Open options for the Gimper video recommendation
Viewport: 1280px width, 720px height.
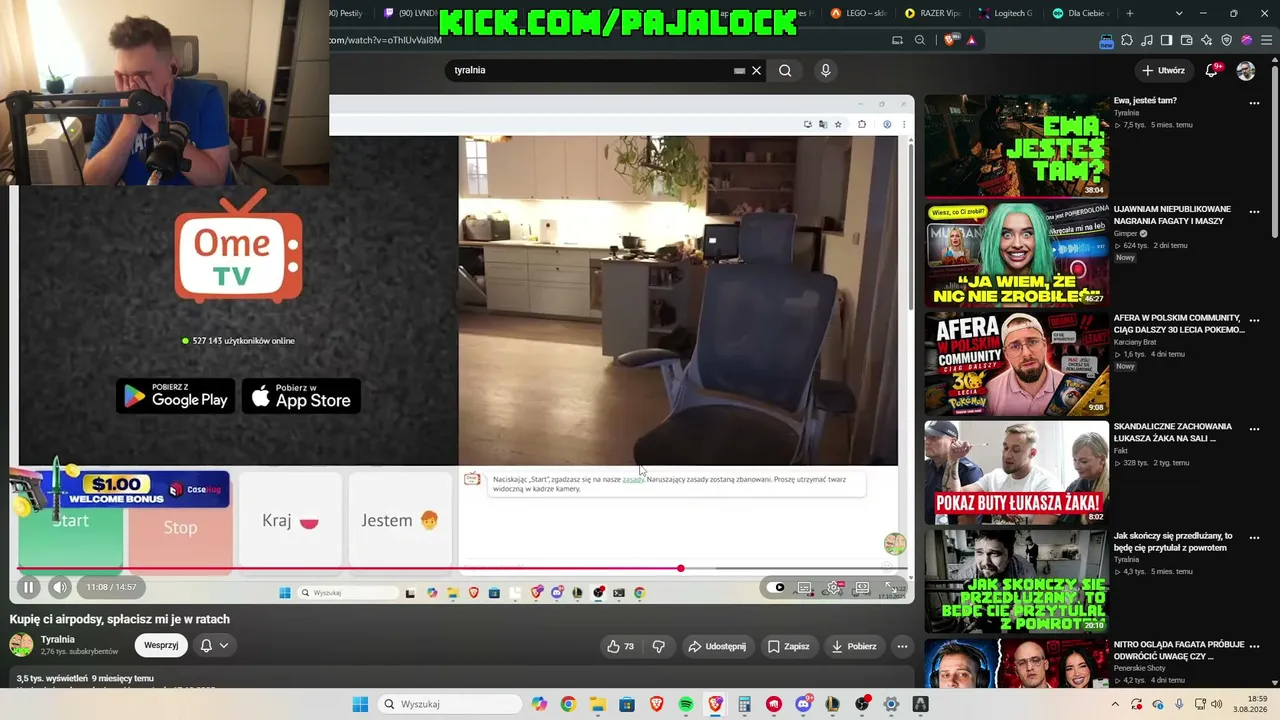(x=1254, y=212)
